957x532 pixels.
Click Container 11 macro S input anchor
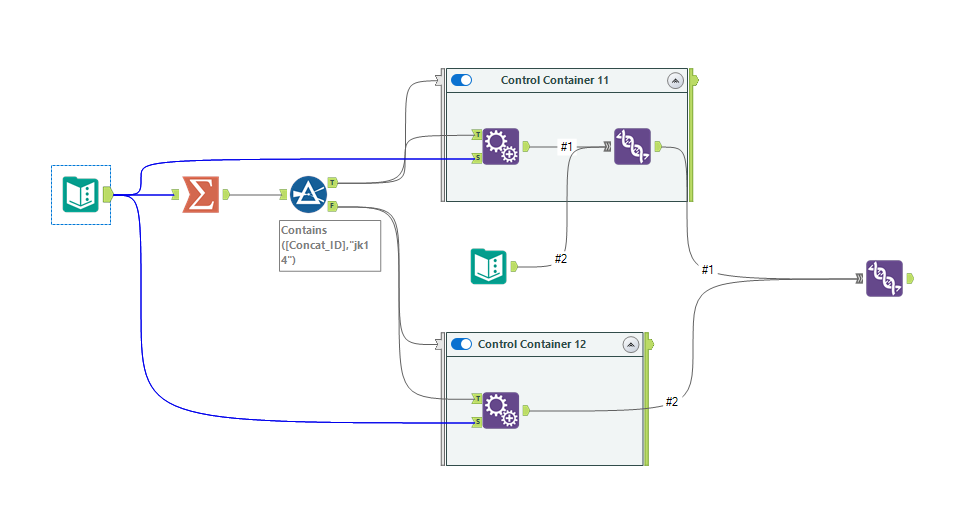(477, 158)
